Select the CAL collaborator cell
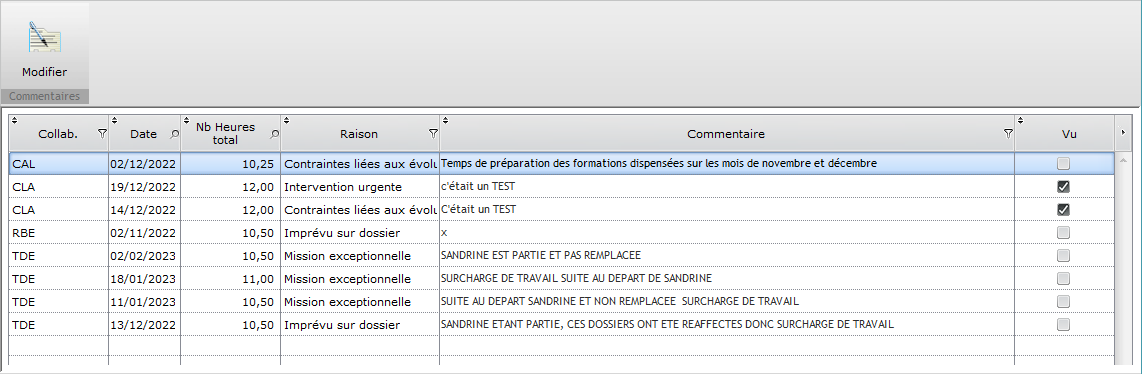The image size is (1142, 374). click(59, 164)
